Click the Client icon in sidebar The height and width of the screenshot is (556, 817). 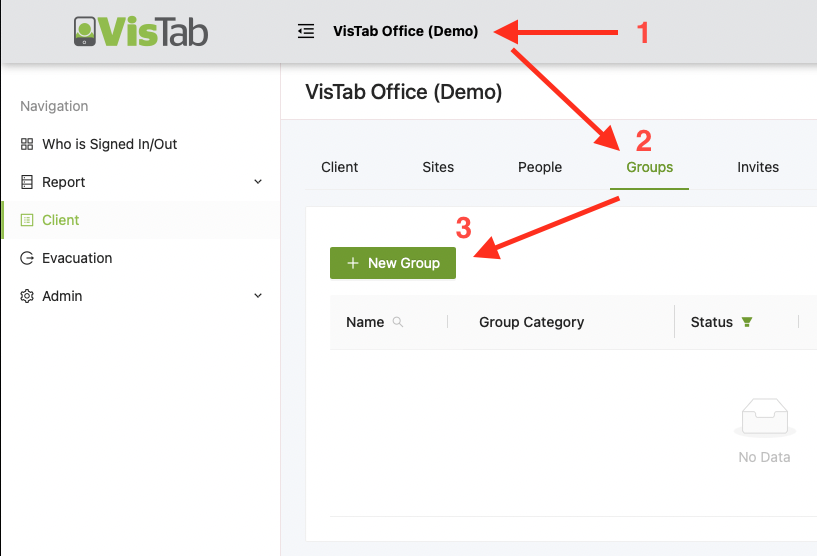point(27,220)
